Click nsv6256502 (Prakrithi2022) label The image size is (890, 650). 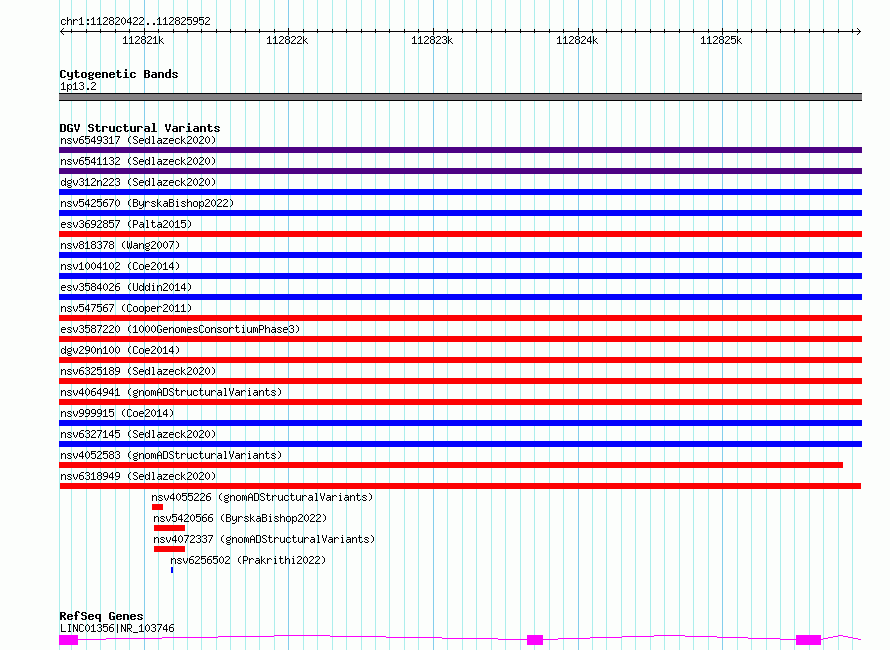click(x=248, y=560)
